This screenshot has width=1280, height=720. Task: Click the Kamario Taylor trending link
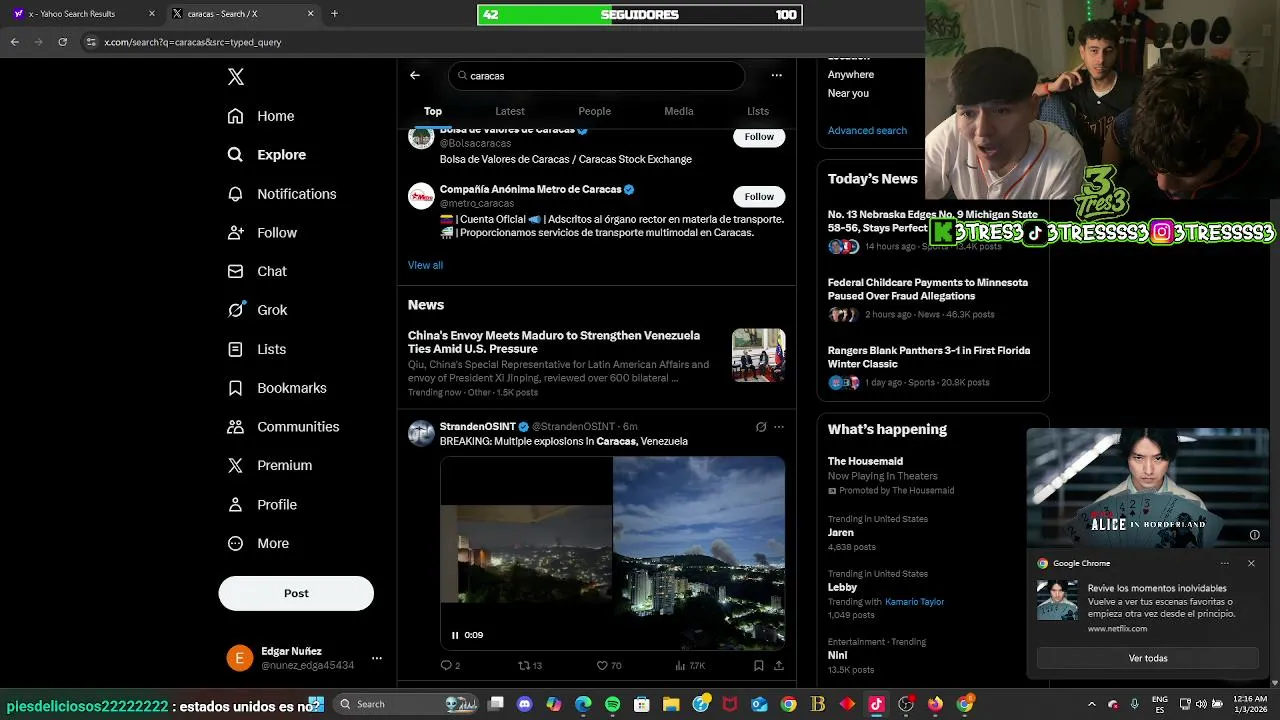[x=914, y=602]
